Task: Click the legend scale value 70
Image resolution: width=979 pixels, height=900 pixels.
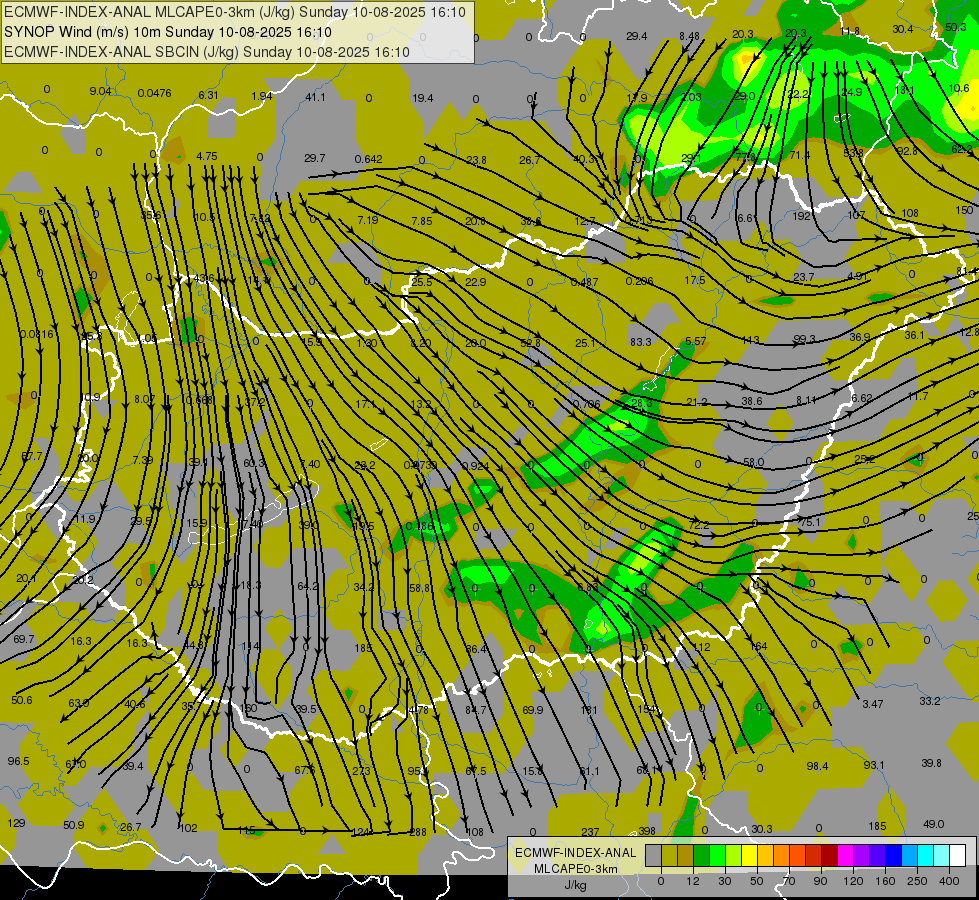Action: coord(789,881)
